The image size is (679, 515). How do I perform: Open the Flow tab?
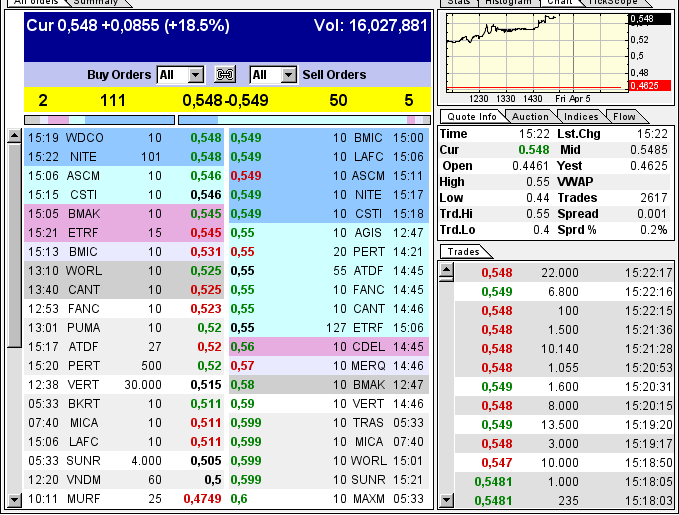tap(624, 117)
